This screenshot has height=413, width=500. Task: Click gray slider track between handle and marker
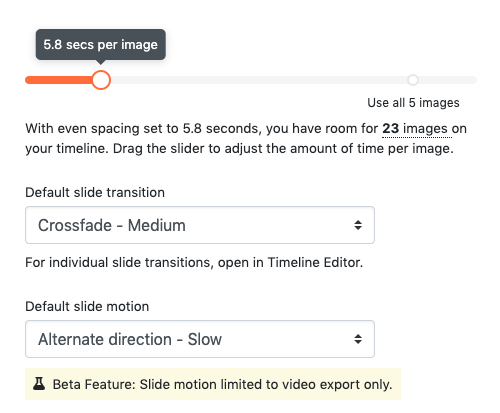(259, 80)
